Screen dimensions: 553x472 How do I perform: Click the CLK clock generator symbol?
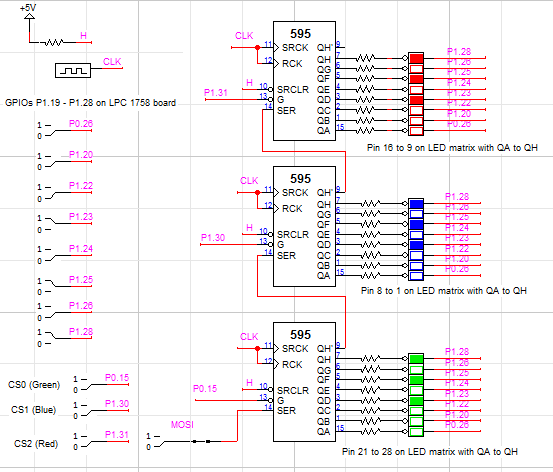[x=73, y=71]
